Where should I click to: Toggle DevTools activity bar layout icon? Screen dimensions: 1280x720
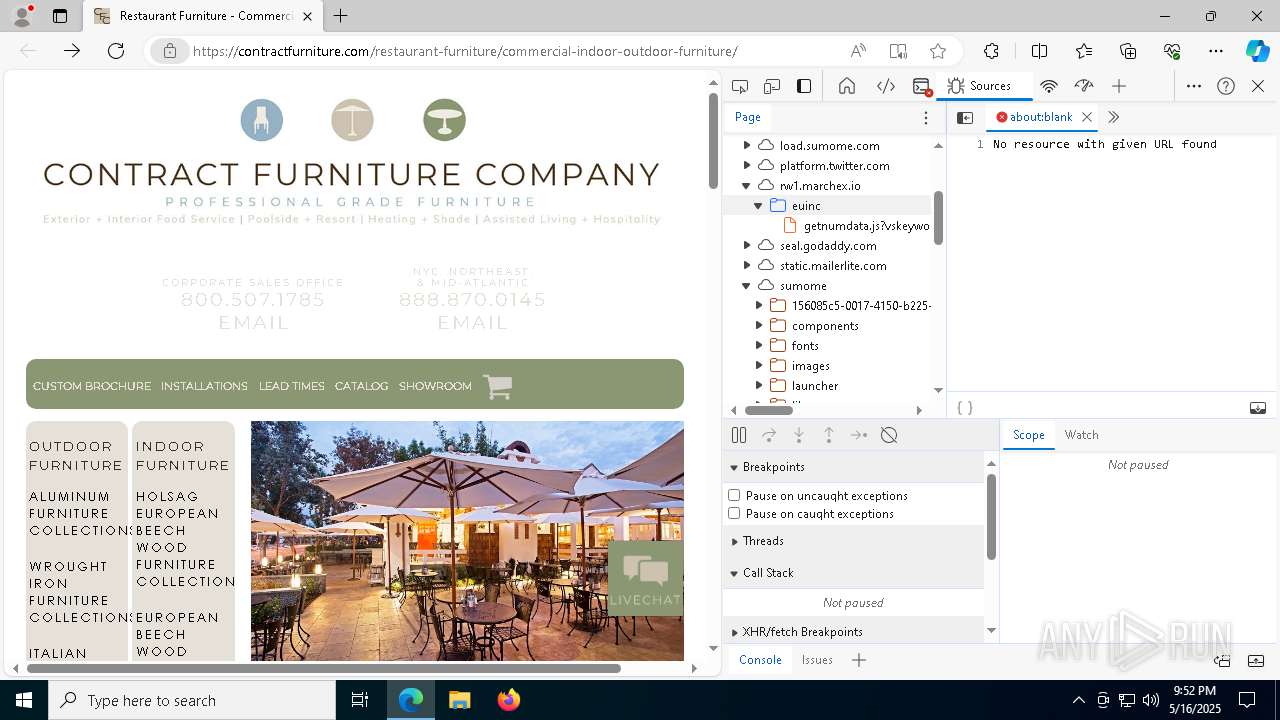point(804,86)
